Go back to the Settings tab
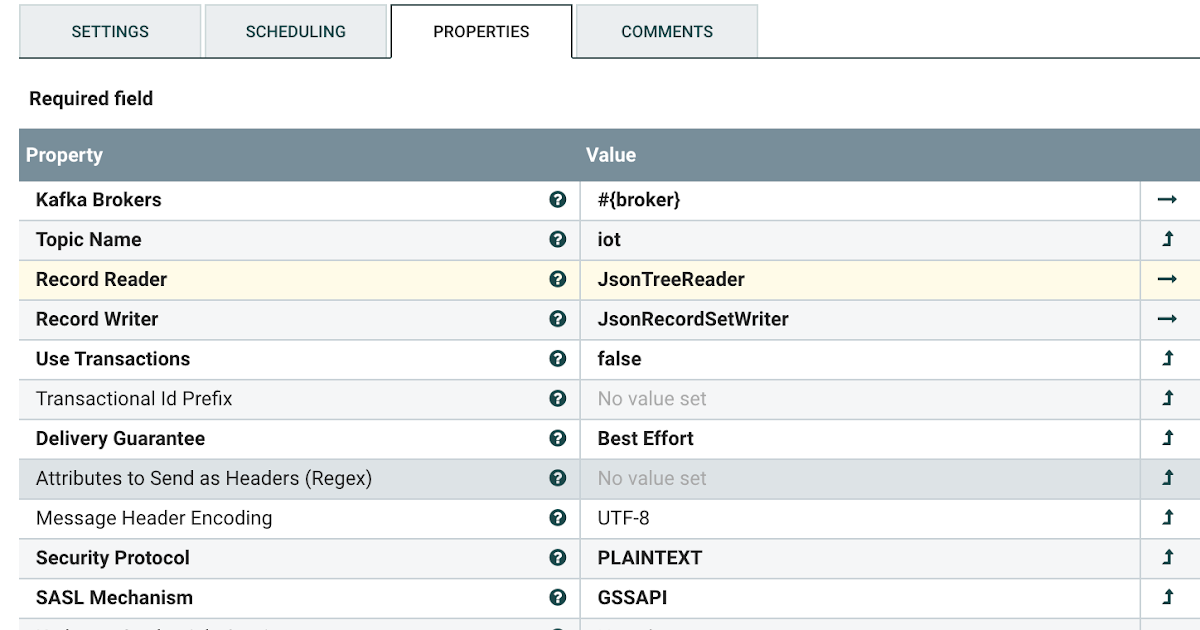1200x630 pixels. click(x=109, y=31)
